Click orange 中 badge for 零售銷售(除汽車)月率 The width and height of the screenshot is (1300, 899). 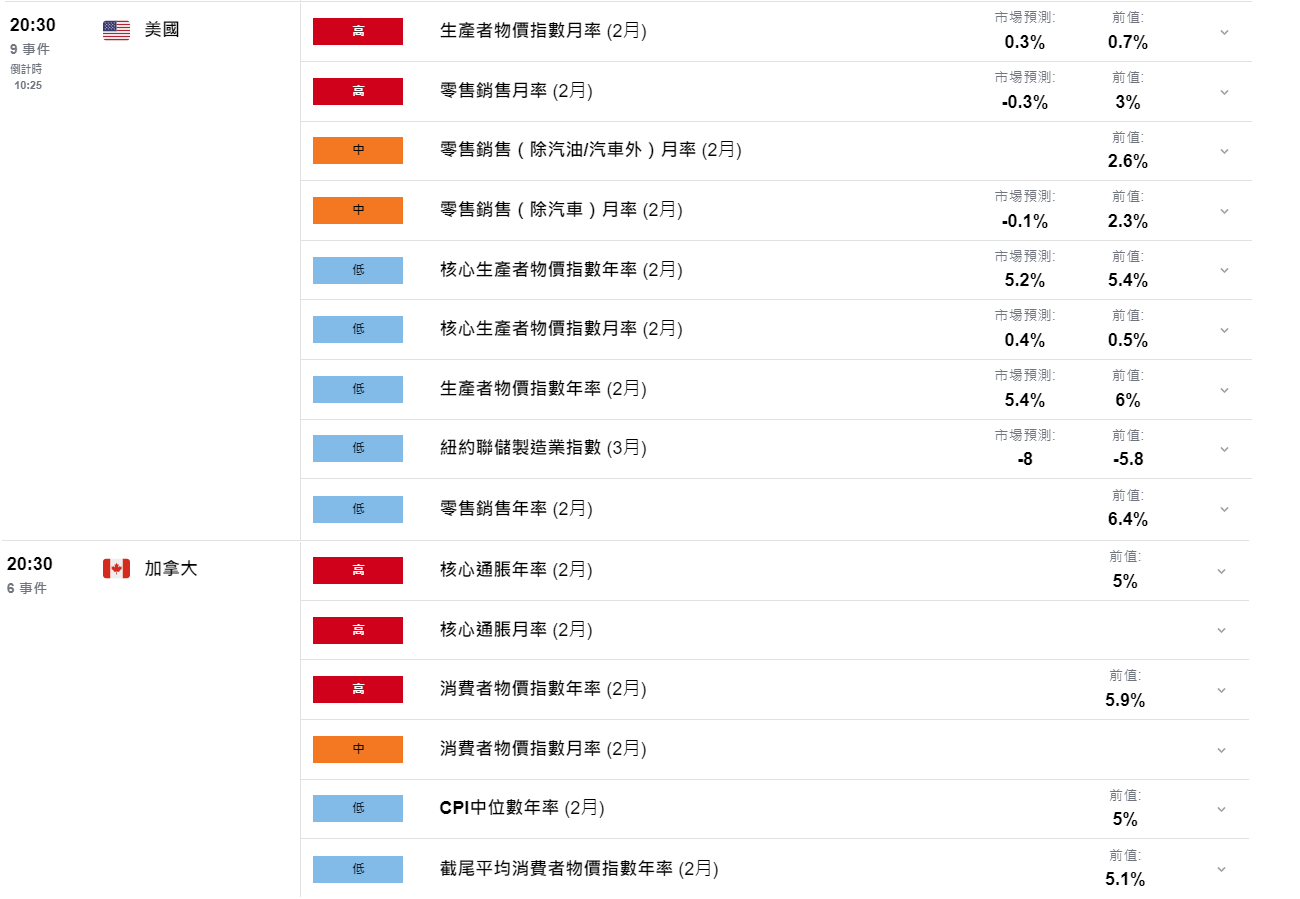(358, 210)
